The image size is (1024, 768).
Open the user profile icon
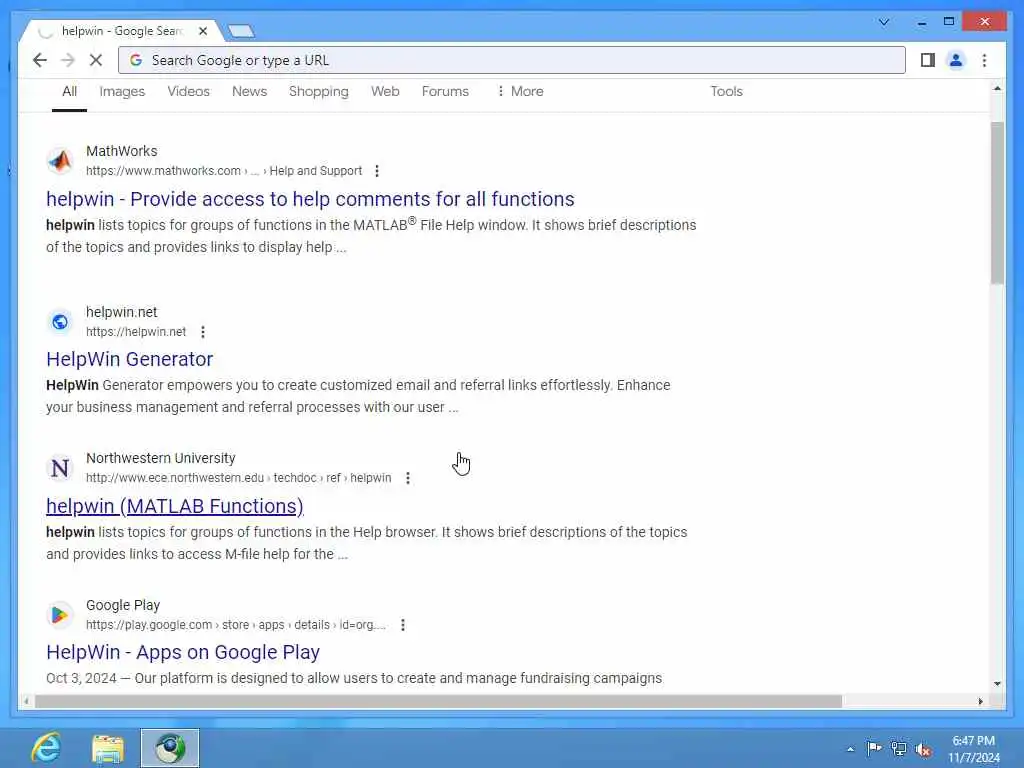pos(955,60)
